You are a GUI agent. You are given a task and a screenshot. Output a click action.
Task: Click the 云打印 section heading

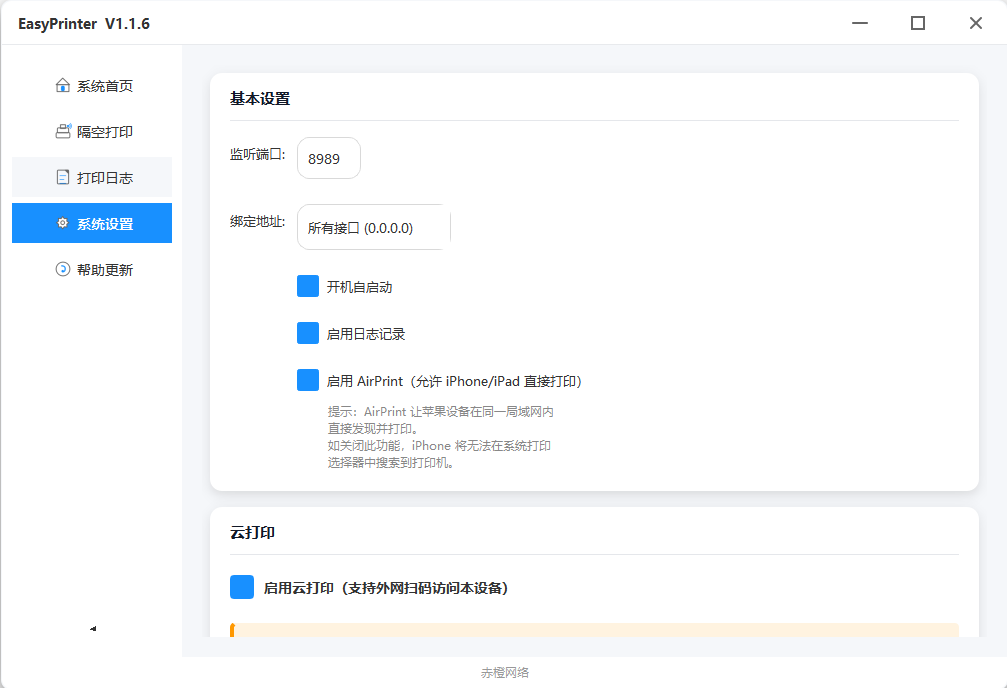point(252,533)
